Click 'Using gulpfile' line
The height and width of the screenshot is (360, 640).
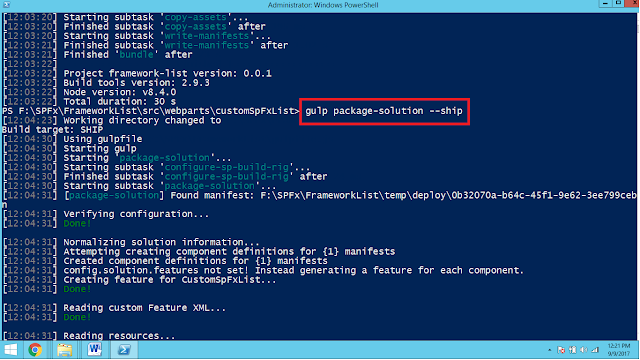click(103, 139)
